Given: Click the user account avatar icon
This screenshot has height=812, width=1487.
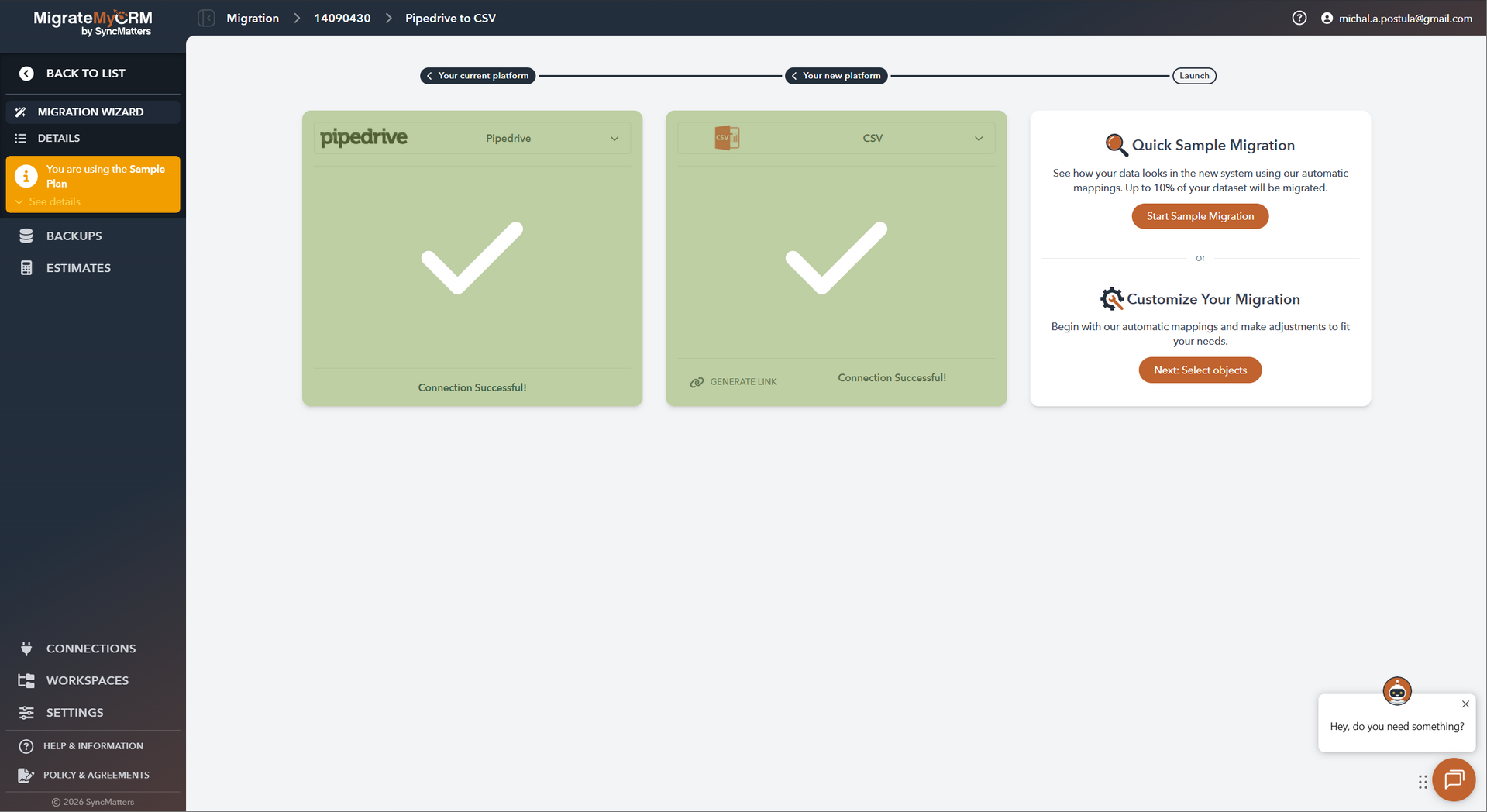Looking at the screenshot, I should pyautogui.click(x=1327, y=18).
